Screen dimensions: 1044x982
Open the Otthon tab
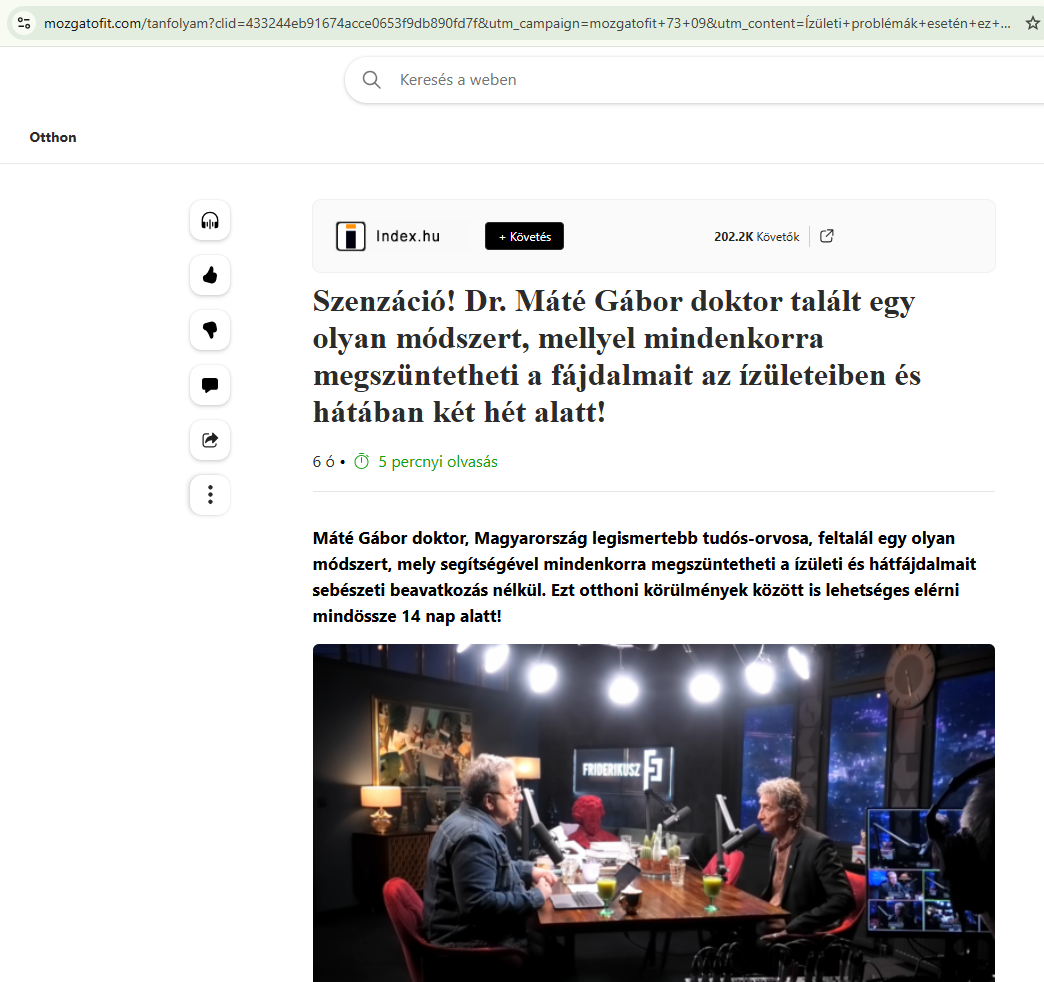pyautogui.click(x=53, y=137)
